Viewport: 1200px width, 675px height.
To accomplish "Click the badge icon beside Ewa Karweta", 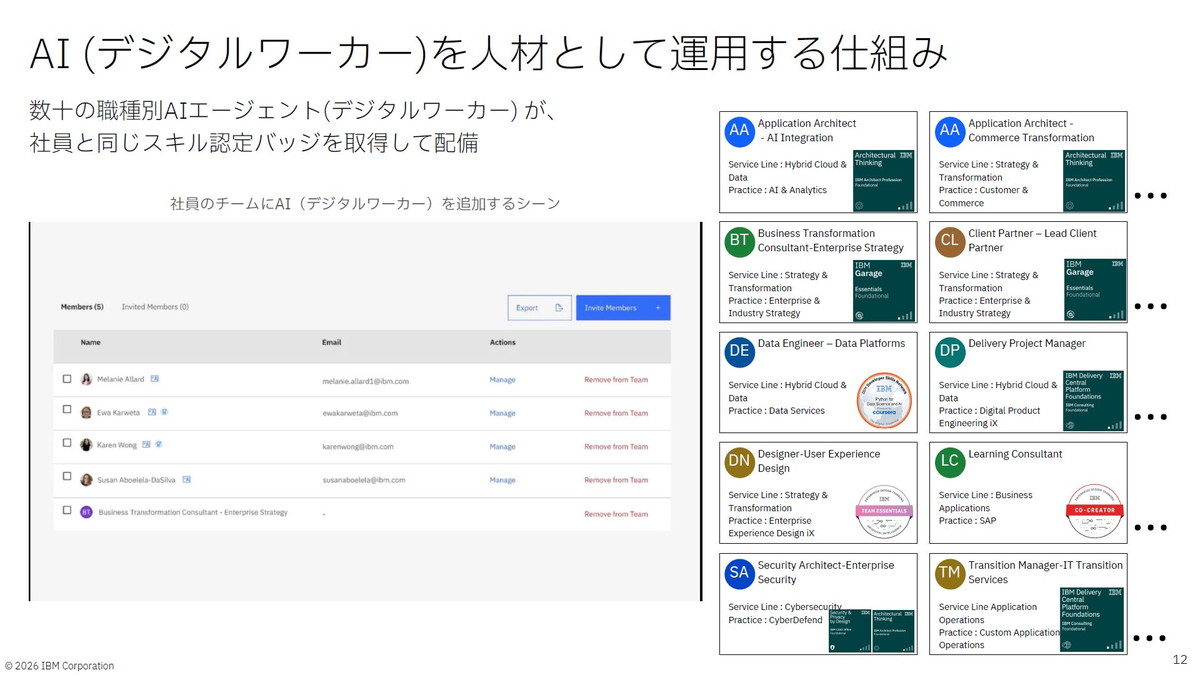I will click(x=164, y=412).
